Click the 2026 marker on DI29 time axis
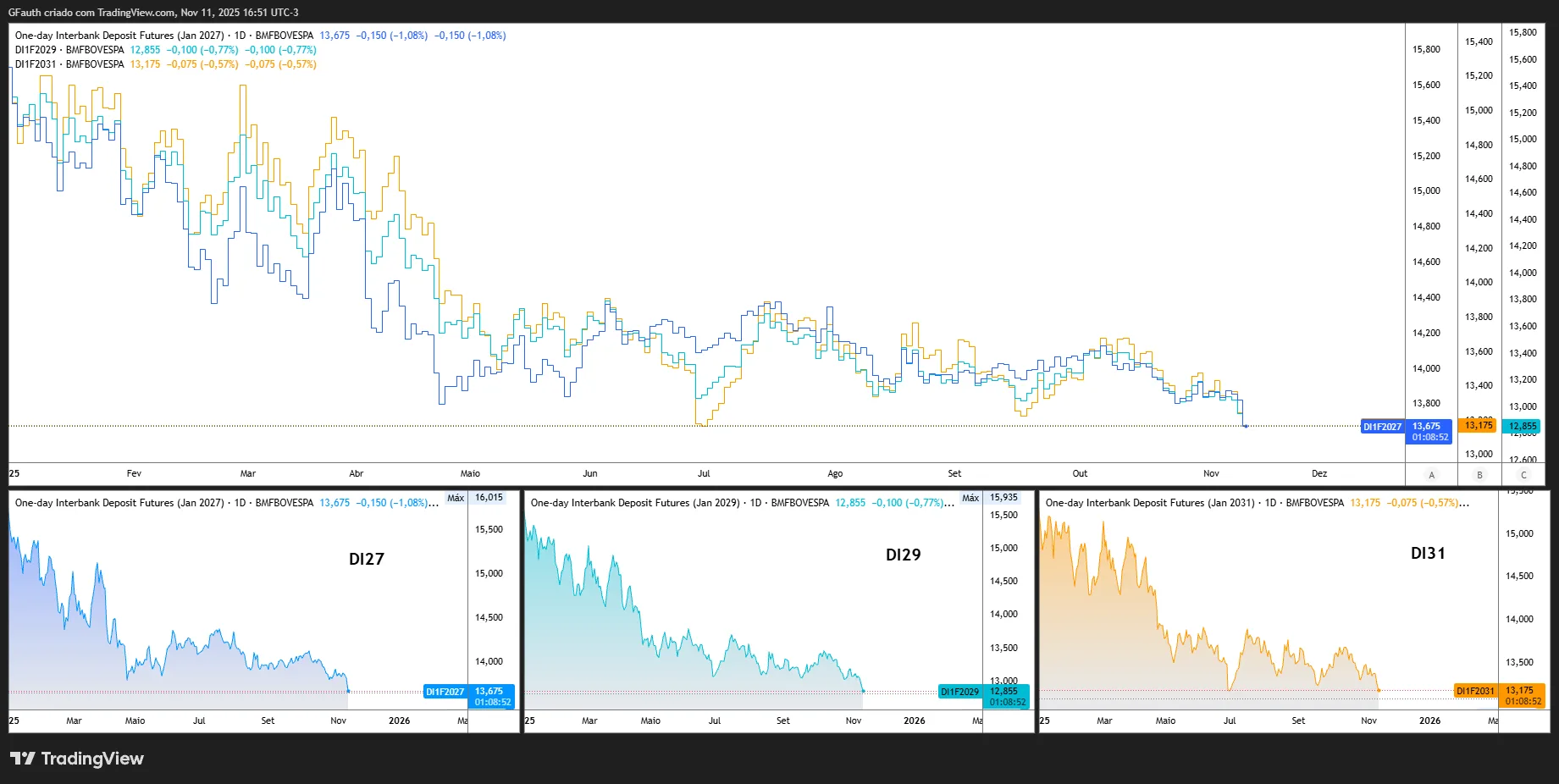 (915, 721)
